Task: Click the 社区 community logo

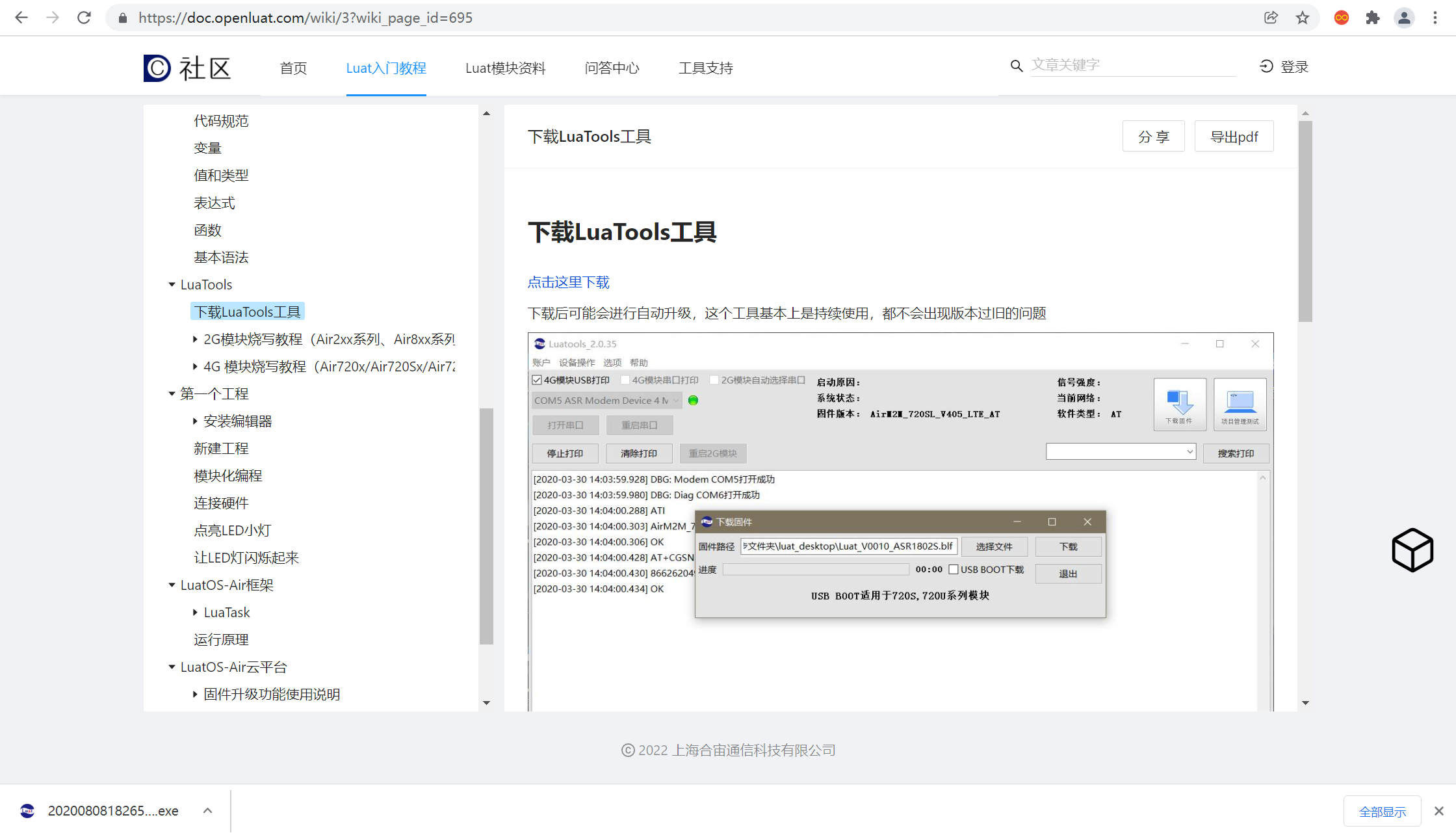Action: click(x=187, y=68)
